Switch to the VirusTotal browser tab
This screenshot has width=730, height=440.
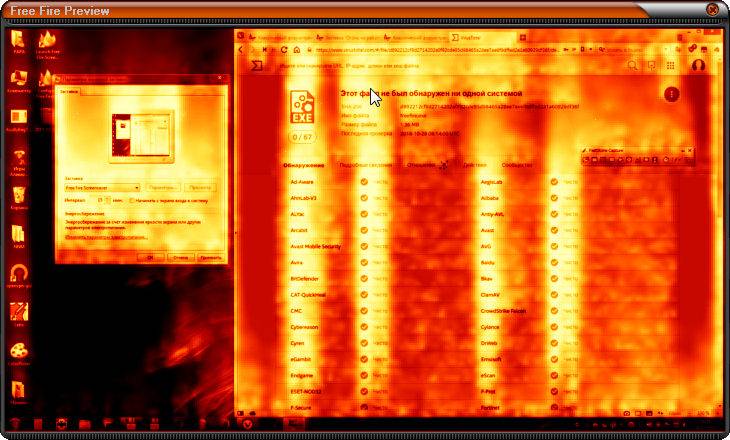click(482, 37)
